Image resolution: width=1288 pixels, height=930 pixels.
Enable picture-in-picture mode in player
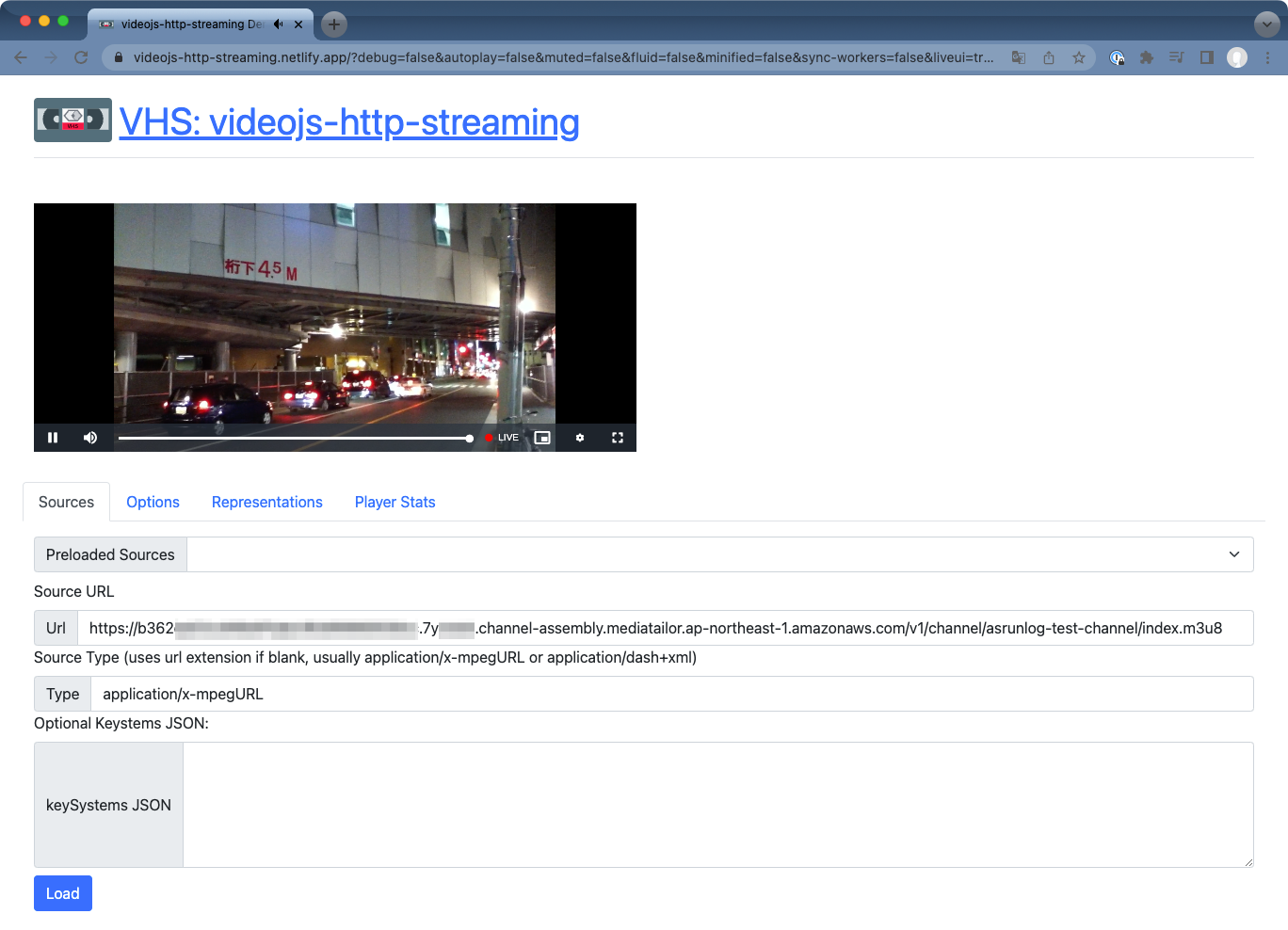point(542,438)
